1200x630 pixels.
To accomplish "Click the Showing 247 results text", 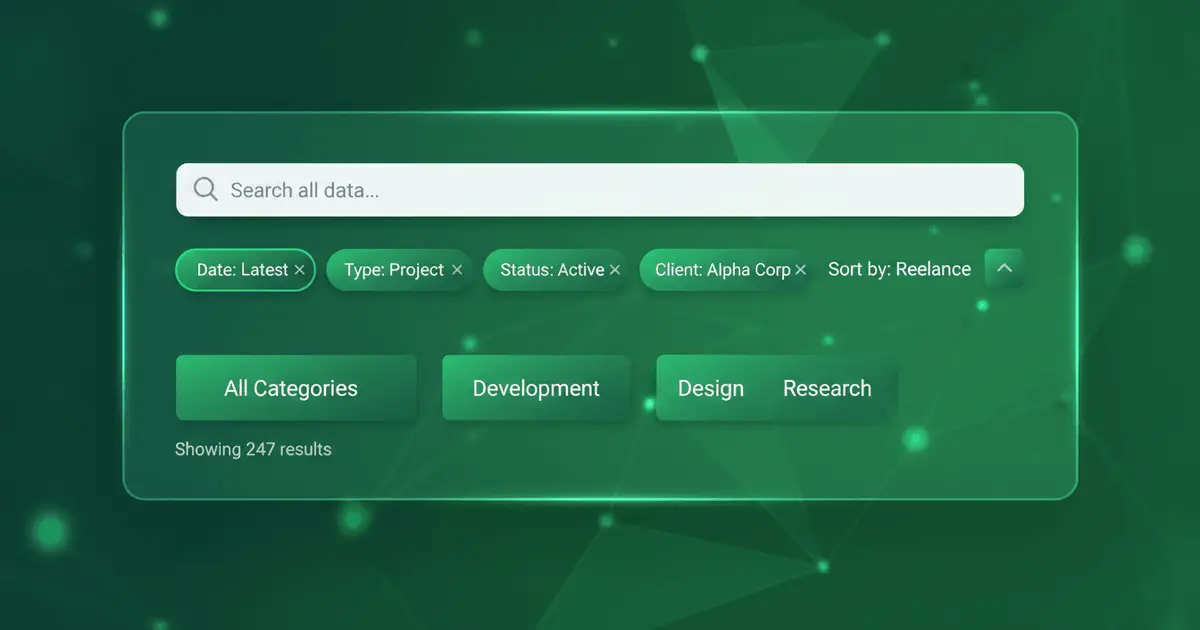I will coord(253,449).
